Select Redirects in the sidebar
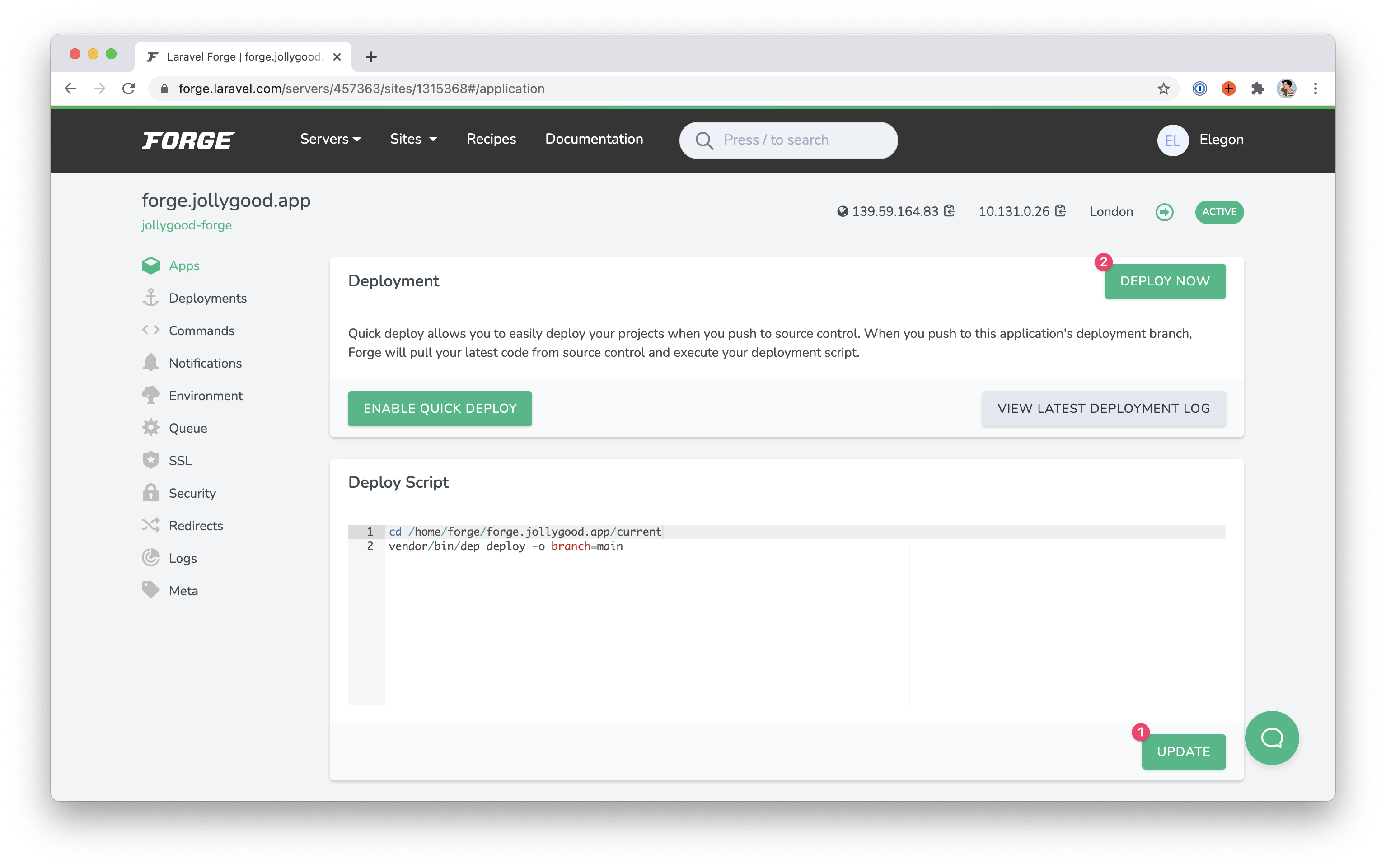The height and width of the screenshot is (868, 1386). [x=196, y=525]
